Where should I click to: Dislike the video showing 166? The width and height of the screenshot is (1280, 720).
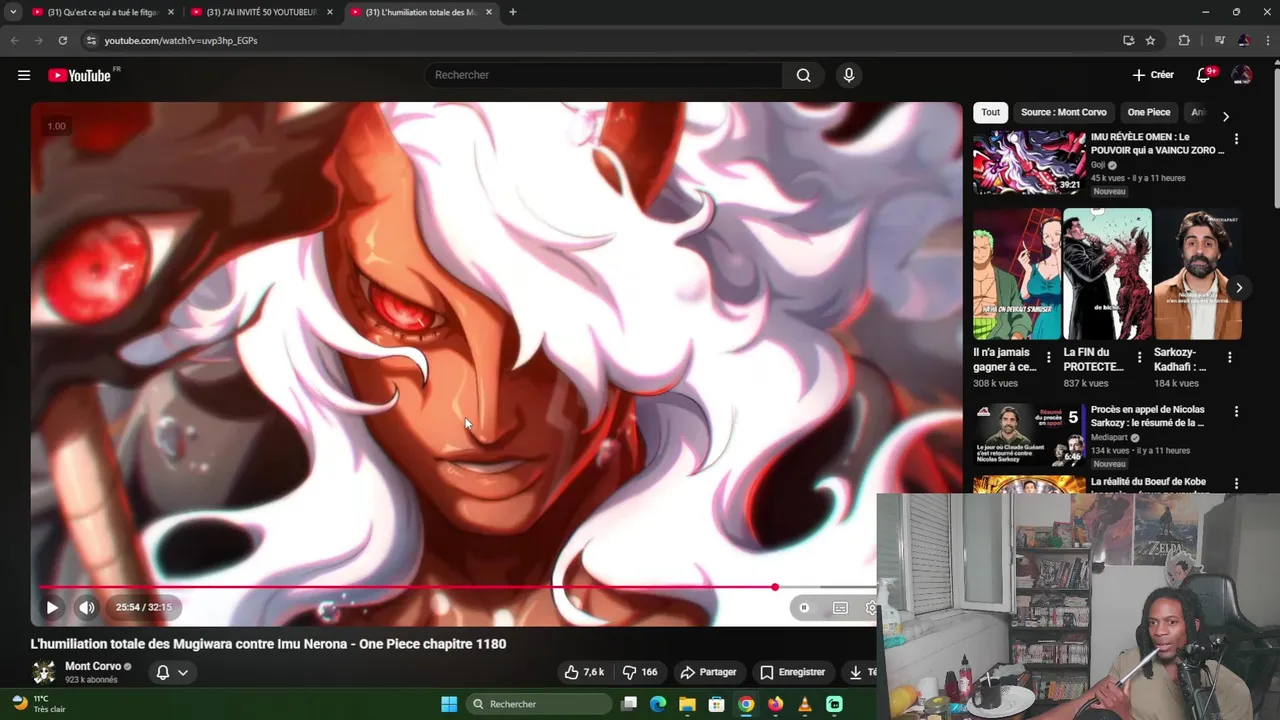coord(640,672)
